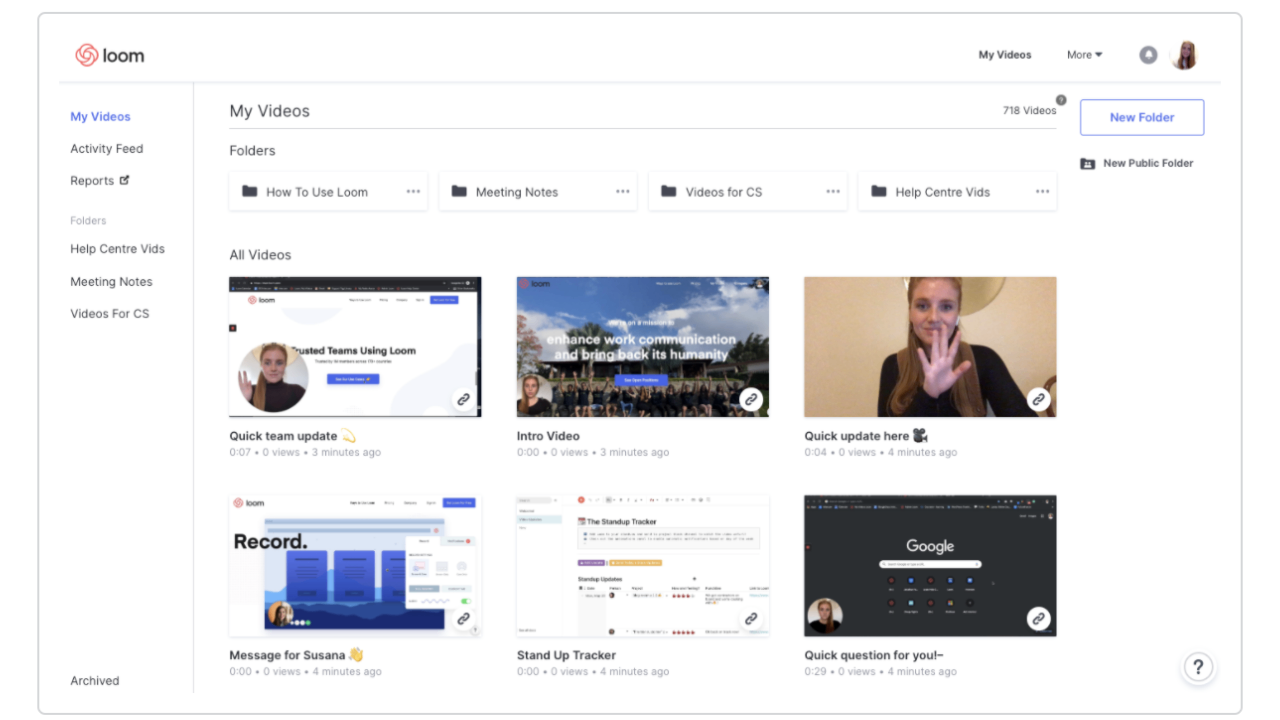Open the options menu on How To Use Loom
The image size is (1280, 720).
413,191
